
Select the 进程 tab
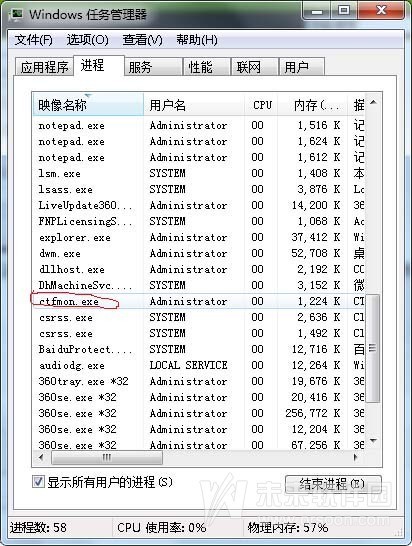[x=99, y=65]
